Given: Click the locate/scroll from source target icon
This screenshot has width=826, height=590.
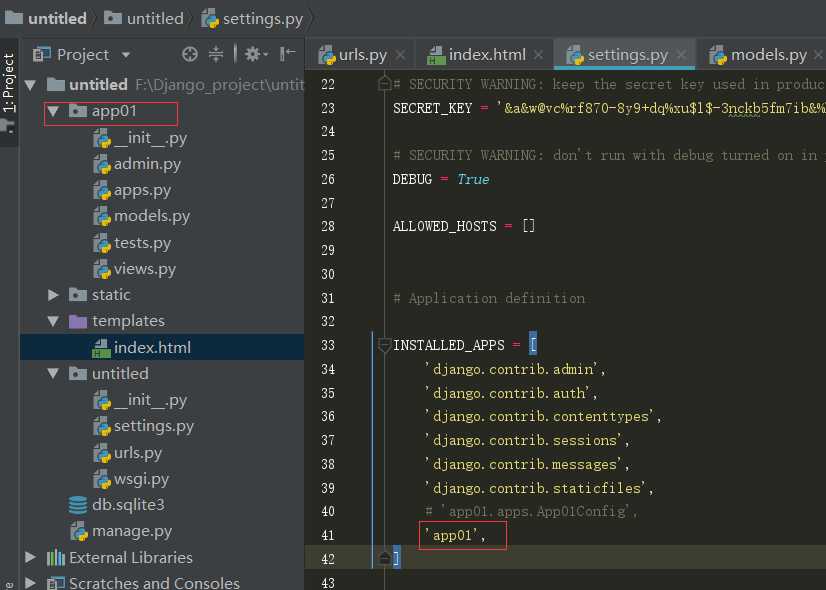Looking at the screenshot, I should (x=190, y=54).
